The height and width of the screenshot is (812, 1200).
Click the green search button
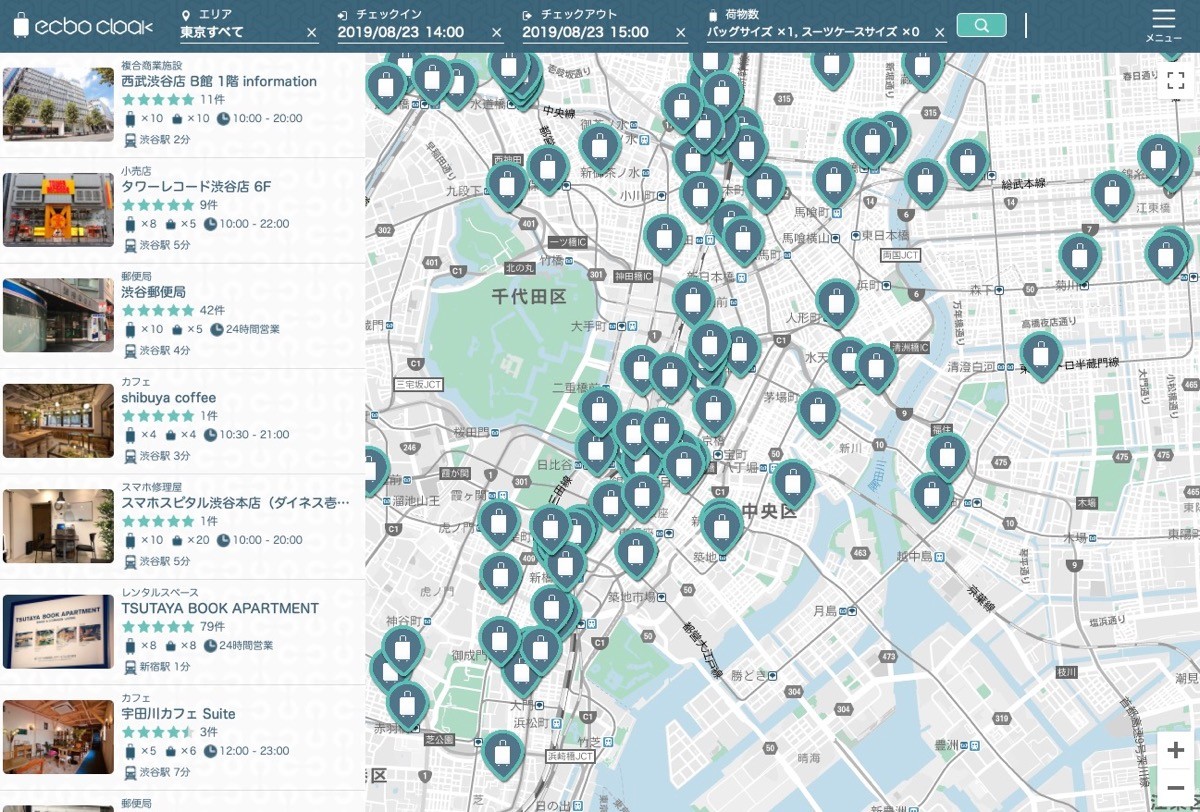point(981,25)
